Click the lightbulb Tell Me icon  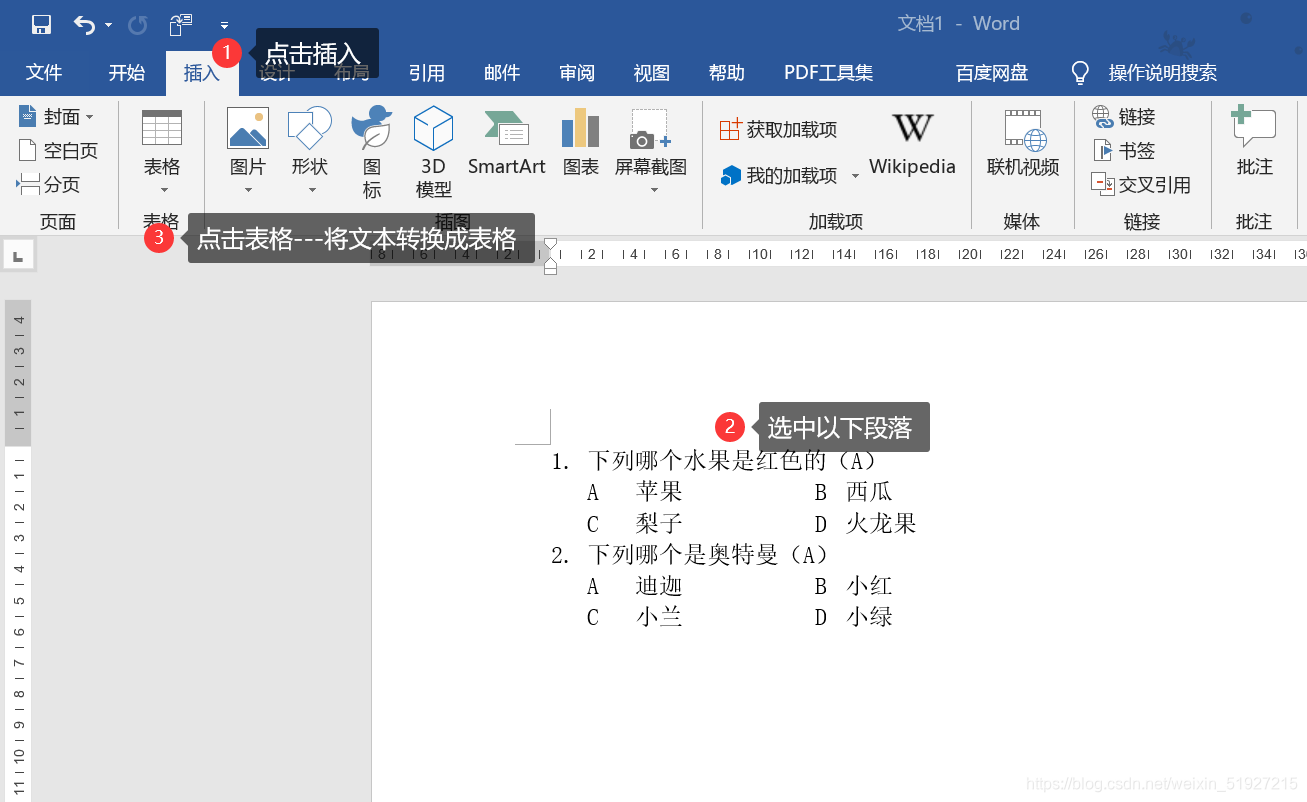tap(1080, 73)
